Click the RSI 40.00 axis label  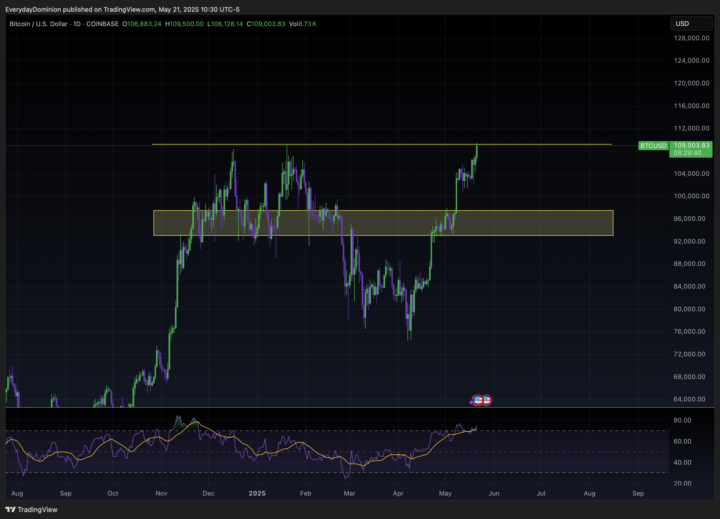coord(682,463)
